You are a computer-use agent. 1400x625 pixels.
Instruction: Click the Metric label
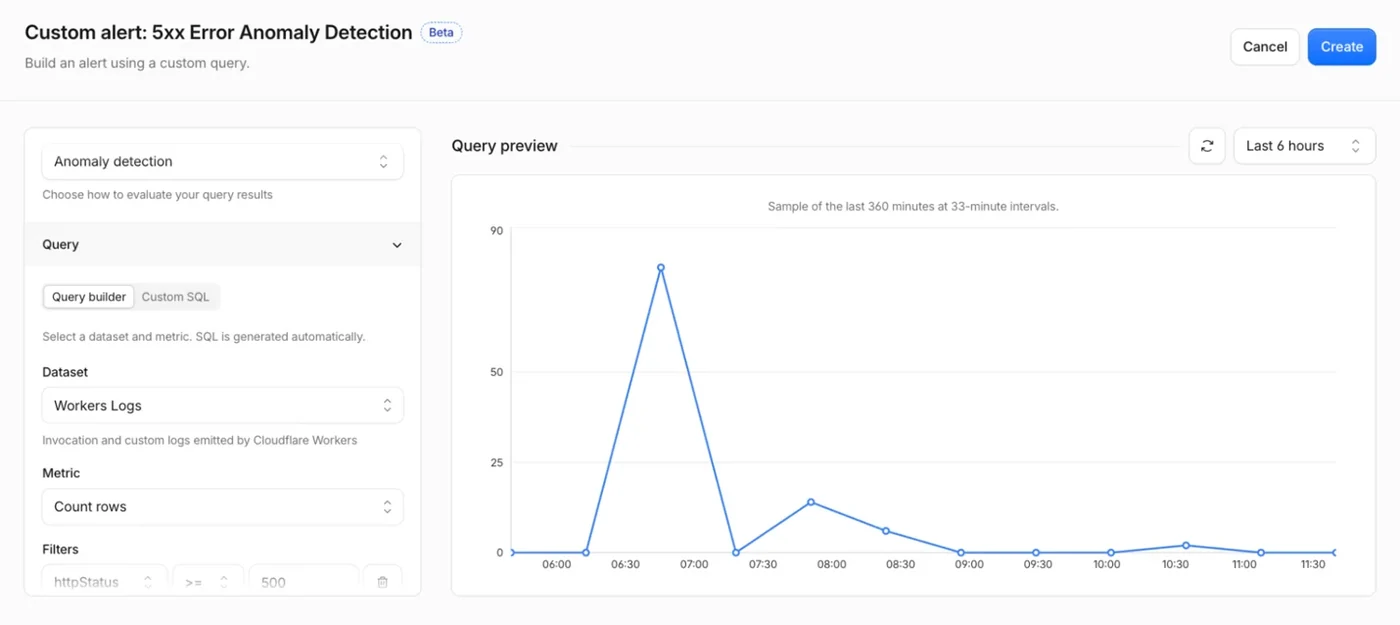61,473
